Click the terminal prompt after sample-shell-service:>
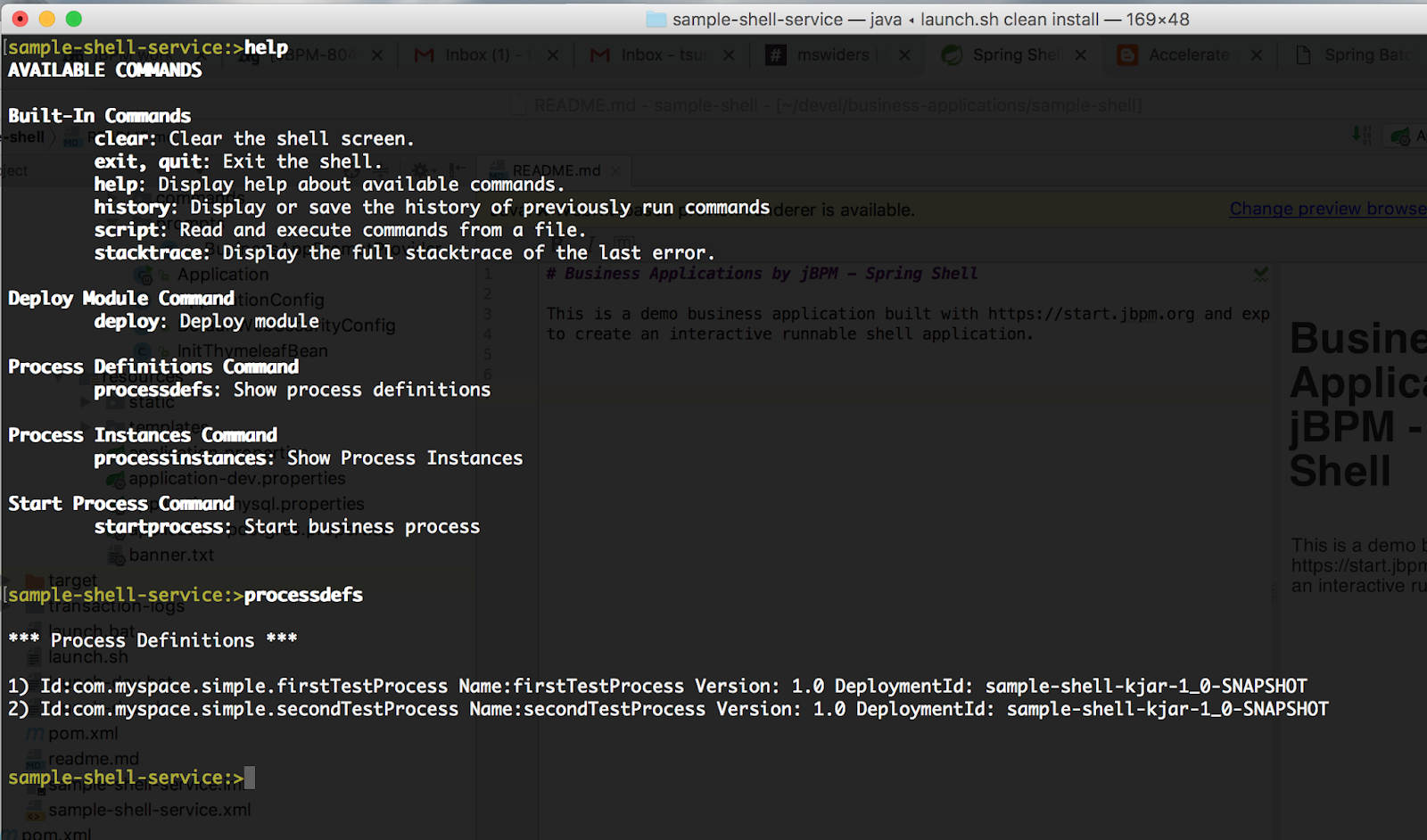Viewport: 1427px width, 840px height. tap(254, 778)
